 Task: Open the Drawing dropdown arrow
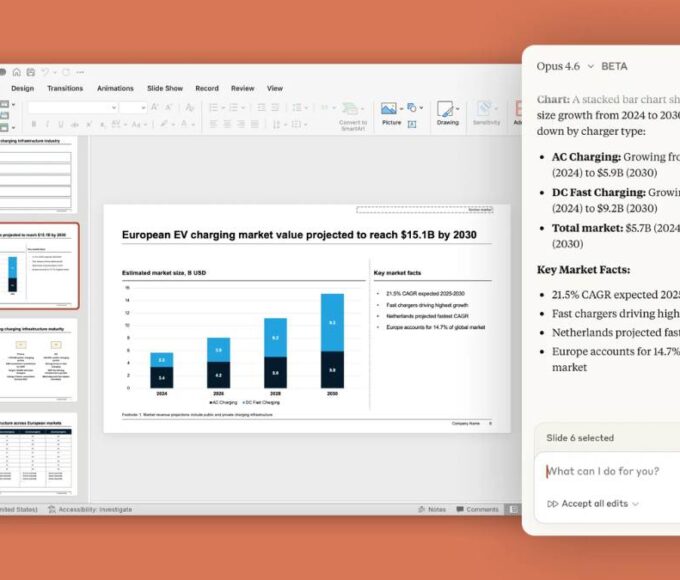(x=458, y=108)
